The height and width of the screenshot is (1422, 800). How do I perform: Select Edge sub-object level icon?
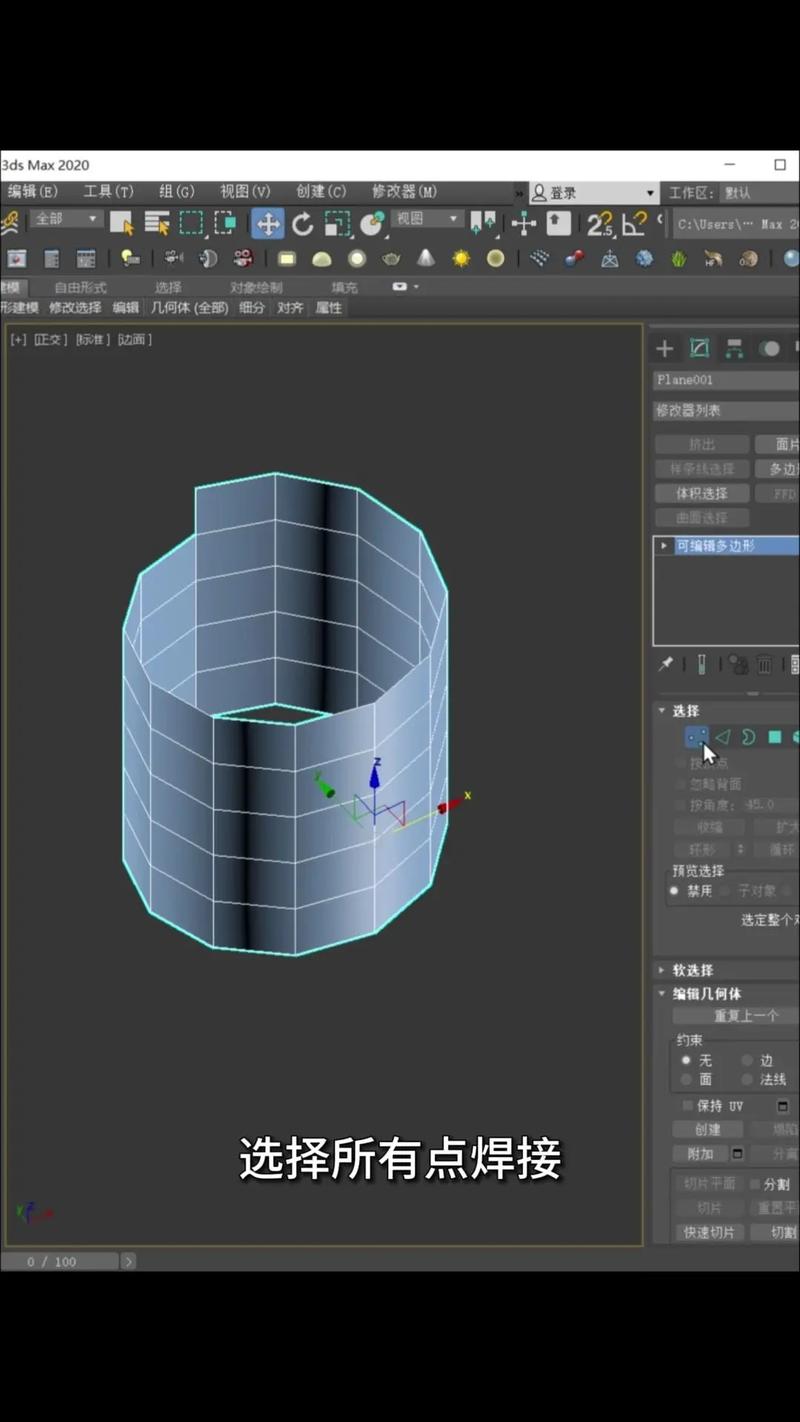[722, 737]
